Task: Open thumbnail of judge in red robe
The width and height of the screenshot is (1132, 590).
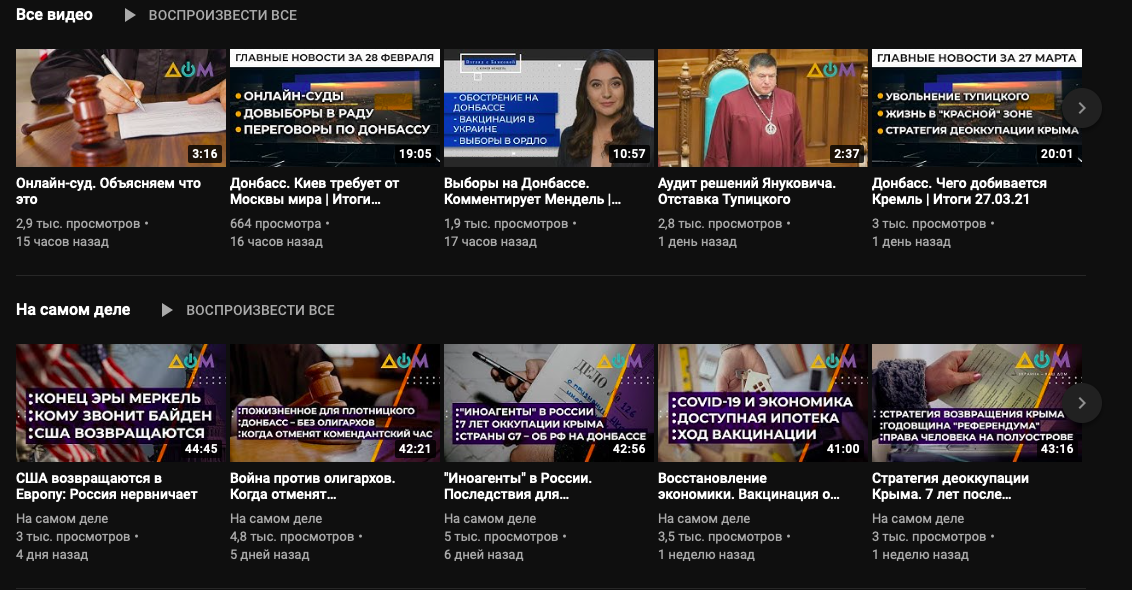Action: click(x=763, y=107)
